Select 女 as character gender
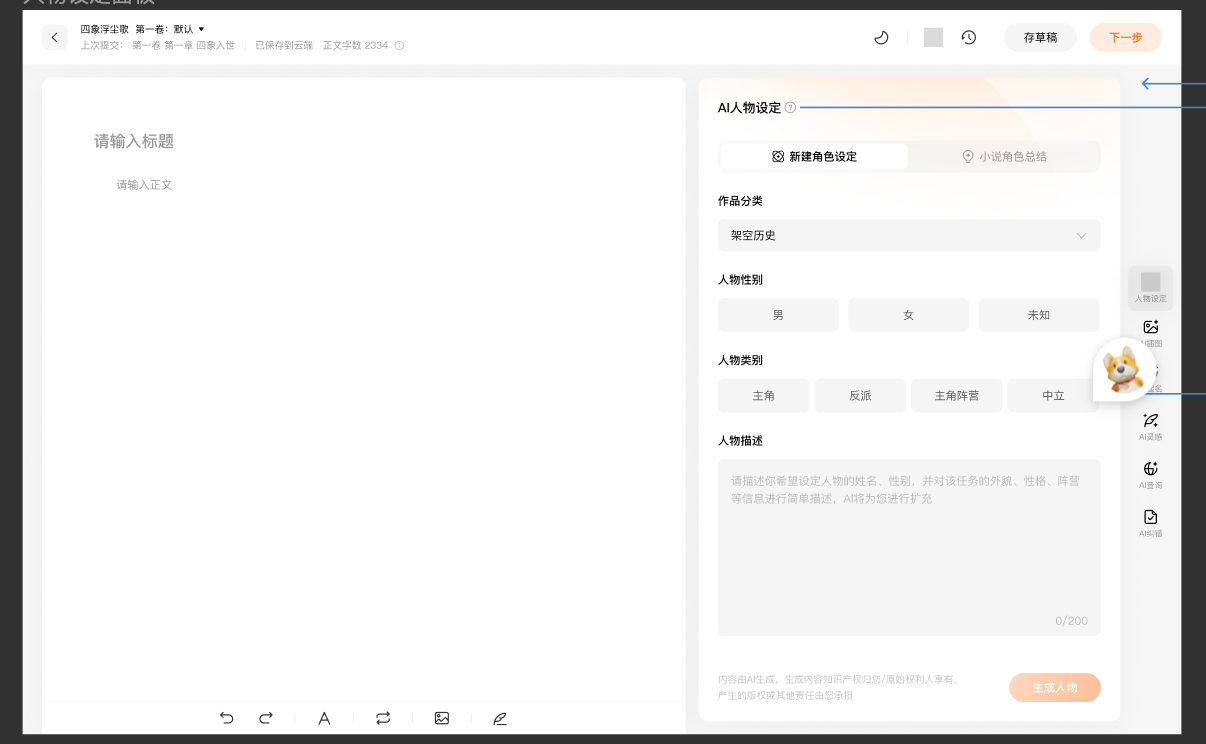Viewport: 1206px width, 744px height. pos(908,315)
